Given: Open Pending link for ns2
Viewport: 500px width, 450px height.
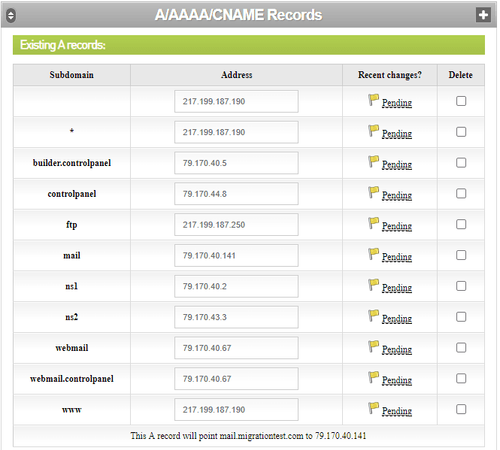Looking at the screenshot, I should click(x=397, y=318).
